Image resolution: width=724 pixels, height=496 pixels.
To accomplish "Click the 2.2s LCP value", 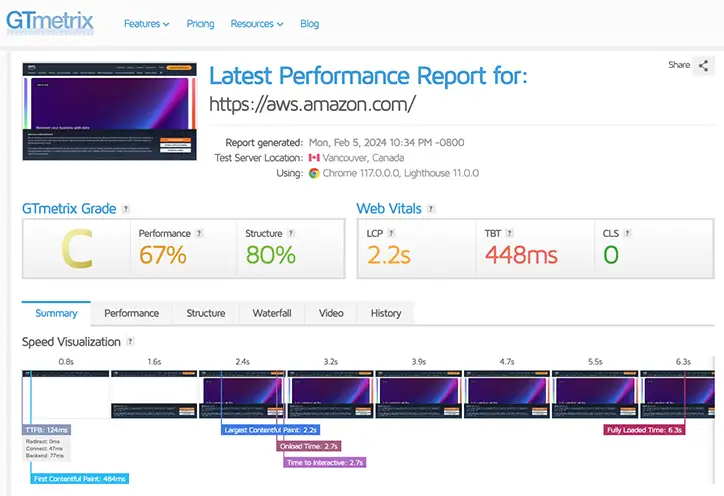I will click(x=389, y=255).
